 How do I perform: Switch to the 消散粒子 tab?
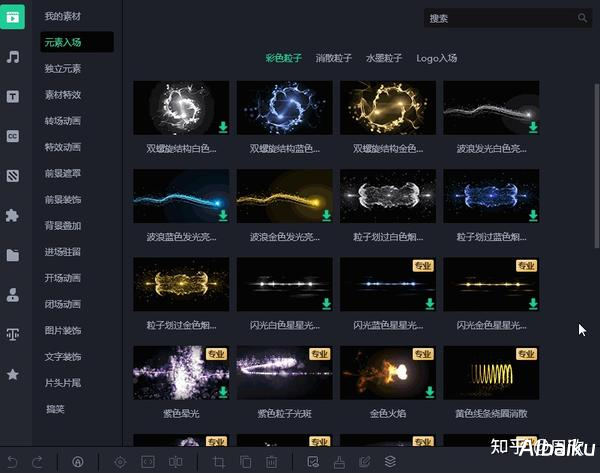point(334,58)
